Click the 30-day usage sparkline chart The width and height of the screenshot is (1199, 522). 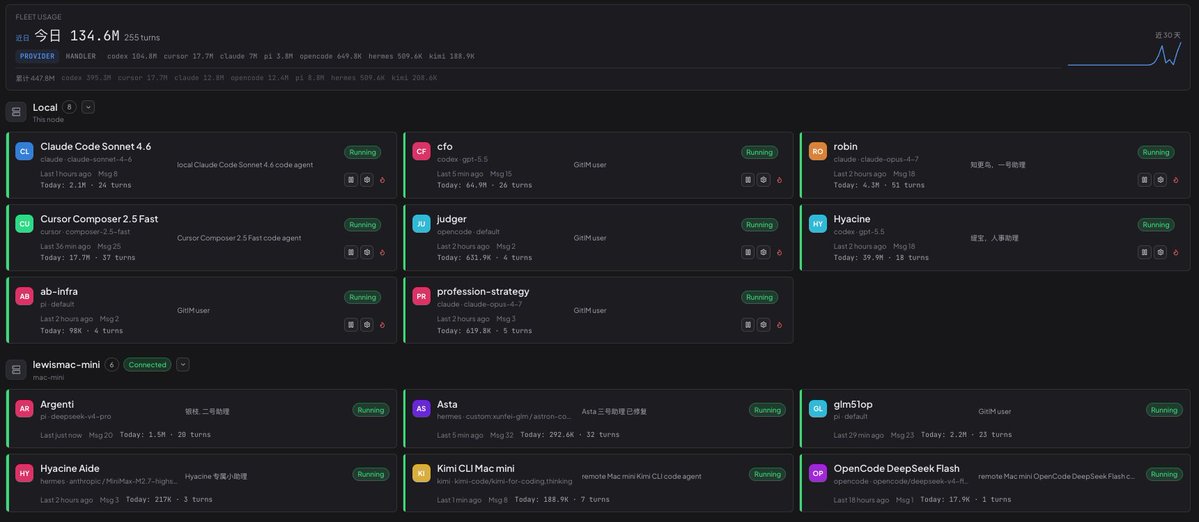(x=1125, y=54)
